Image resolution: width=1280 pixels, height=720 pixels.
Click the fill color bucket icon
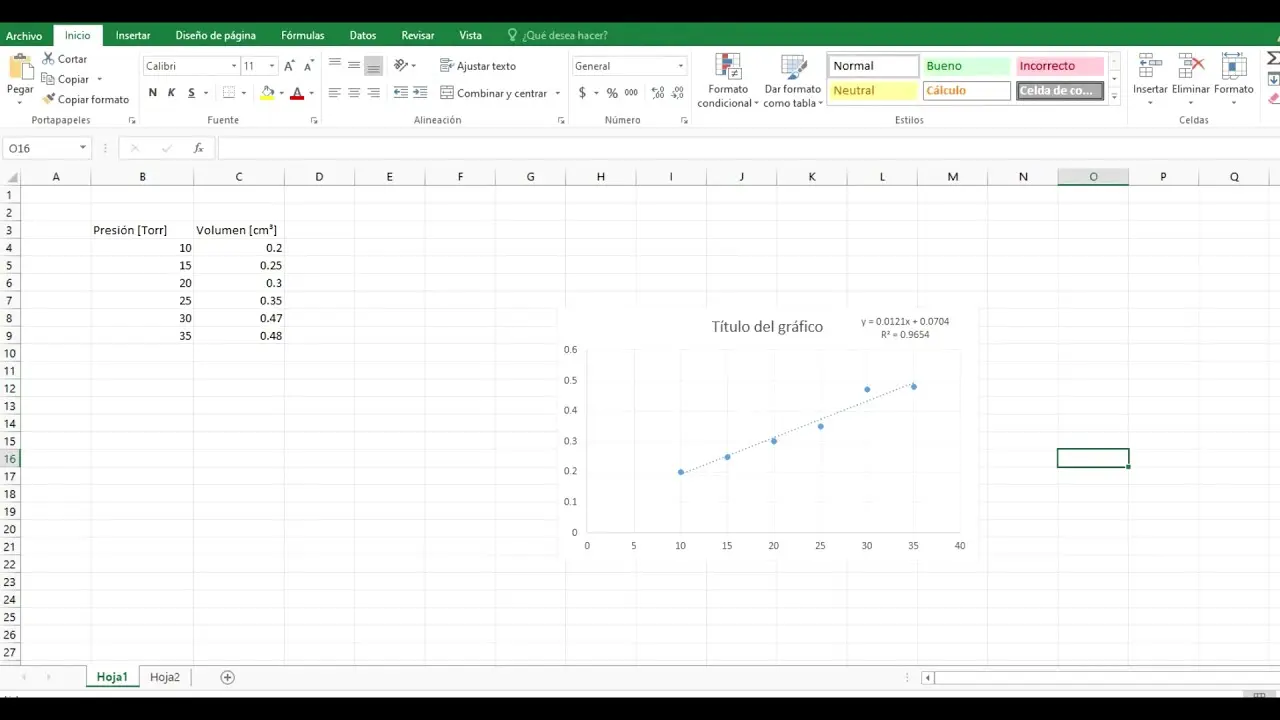click(x=268, y=92)
